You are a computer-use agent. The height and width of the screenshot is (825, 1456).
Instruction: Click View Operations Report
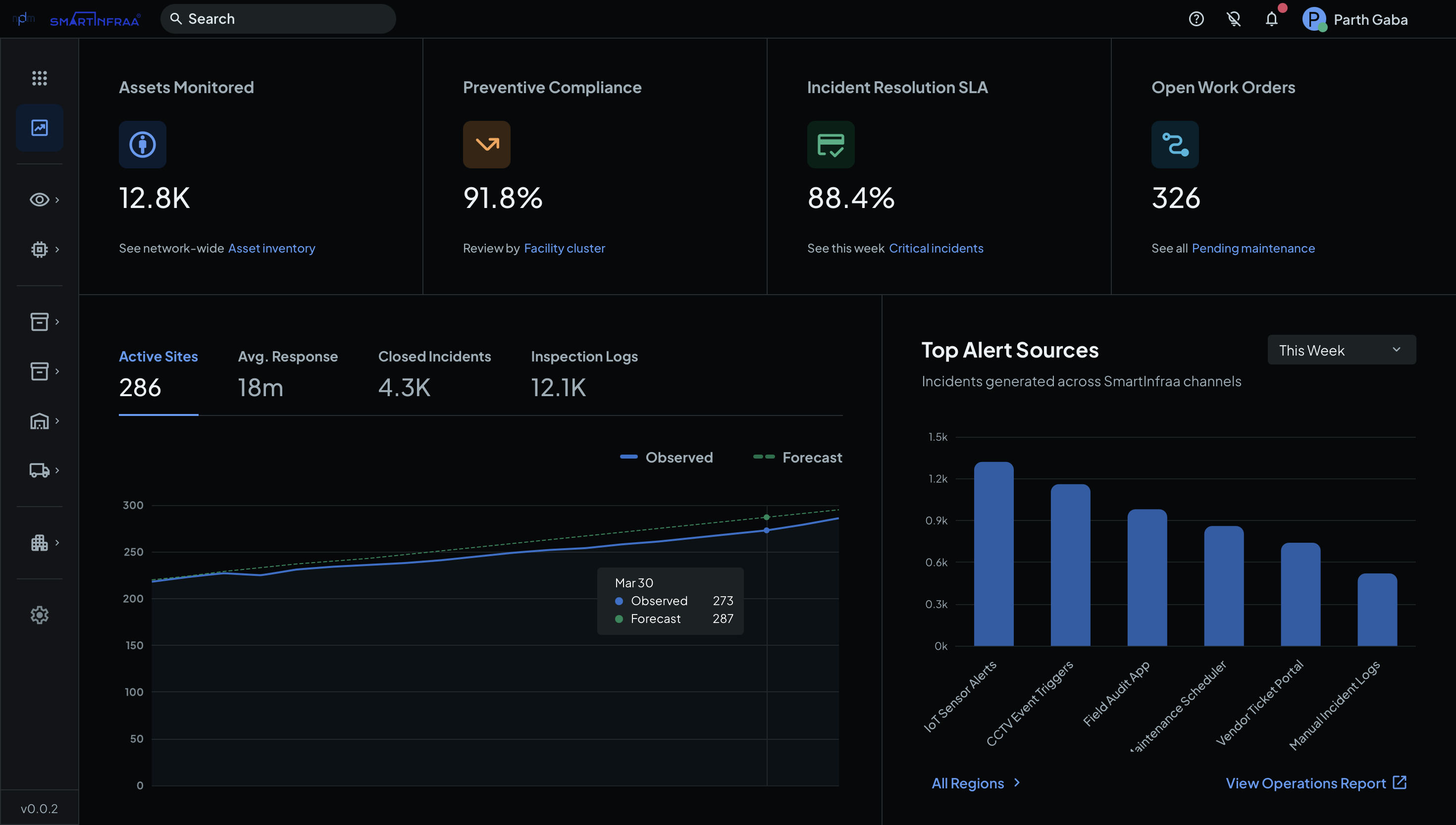[x=1306, y=783]
